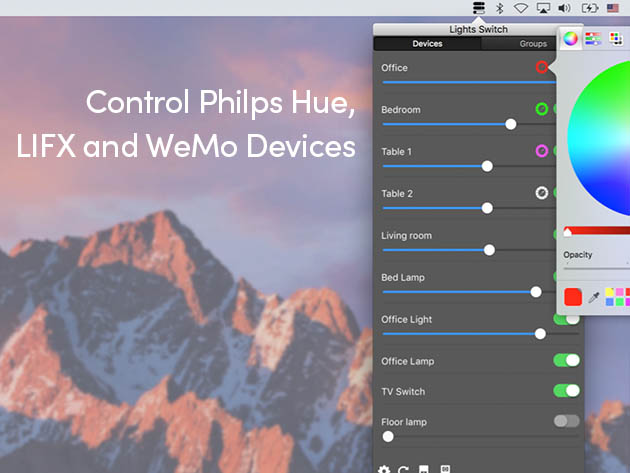Viewport: 630px width, 473px height.
Task: Click the Living room brightness knob
Action: (489, 250)
